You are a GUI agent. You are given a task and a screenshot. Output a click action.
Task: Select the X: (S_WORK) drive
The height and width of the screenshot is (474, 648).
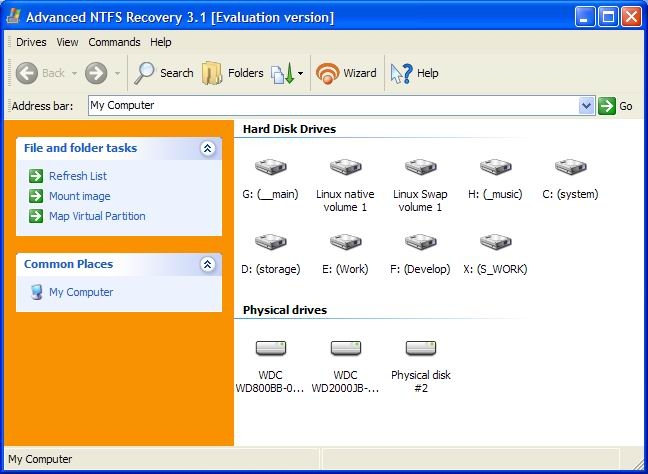coord(496,243)
